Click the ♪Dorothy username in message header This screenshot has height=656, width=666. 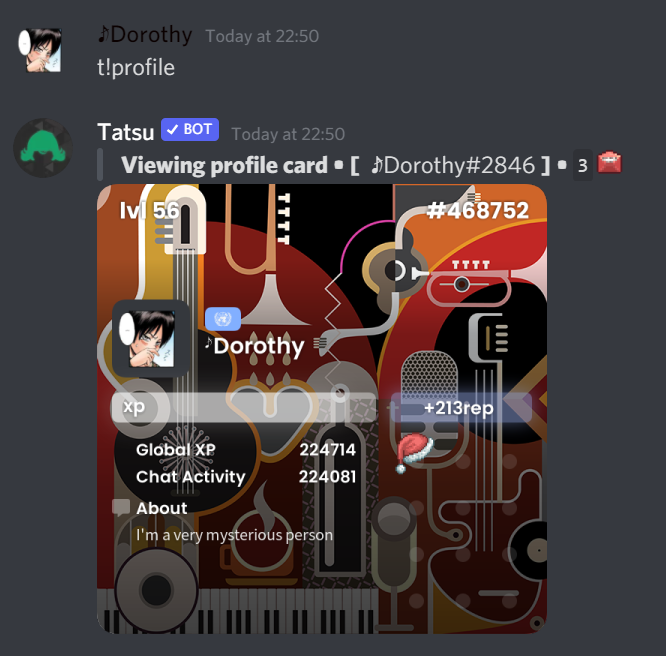click(x=144, y=34)
